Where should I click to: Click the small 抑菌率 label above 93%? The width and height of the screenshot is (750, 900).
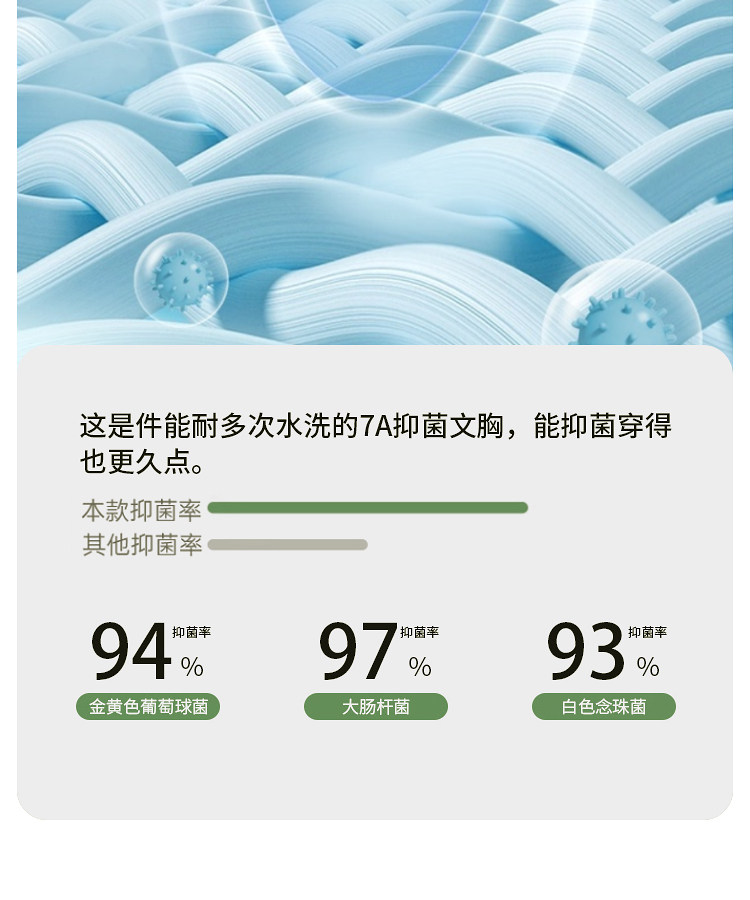click(x=648, y=632)
